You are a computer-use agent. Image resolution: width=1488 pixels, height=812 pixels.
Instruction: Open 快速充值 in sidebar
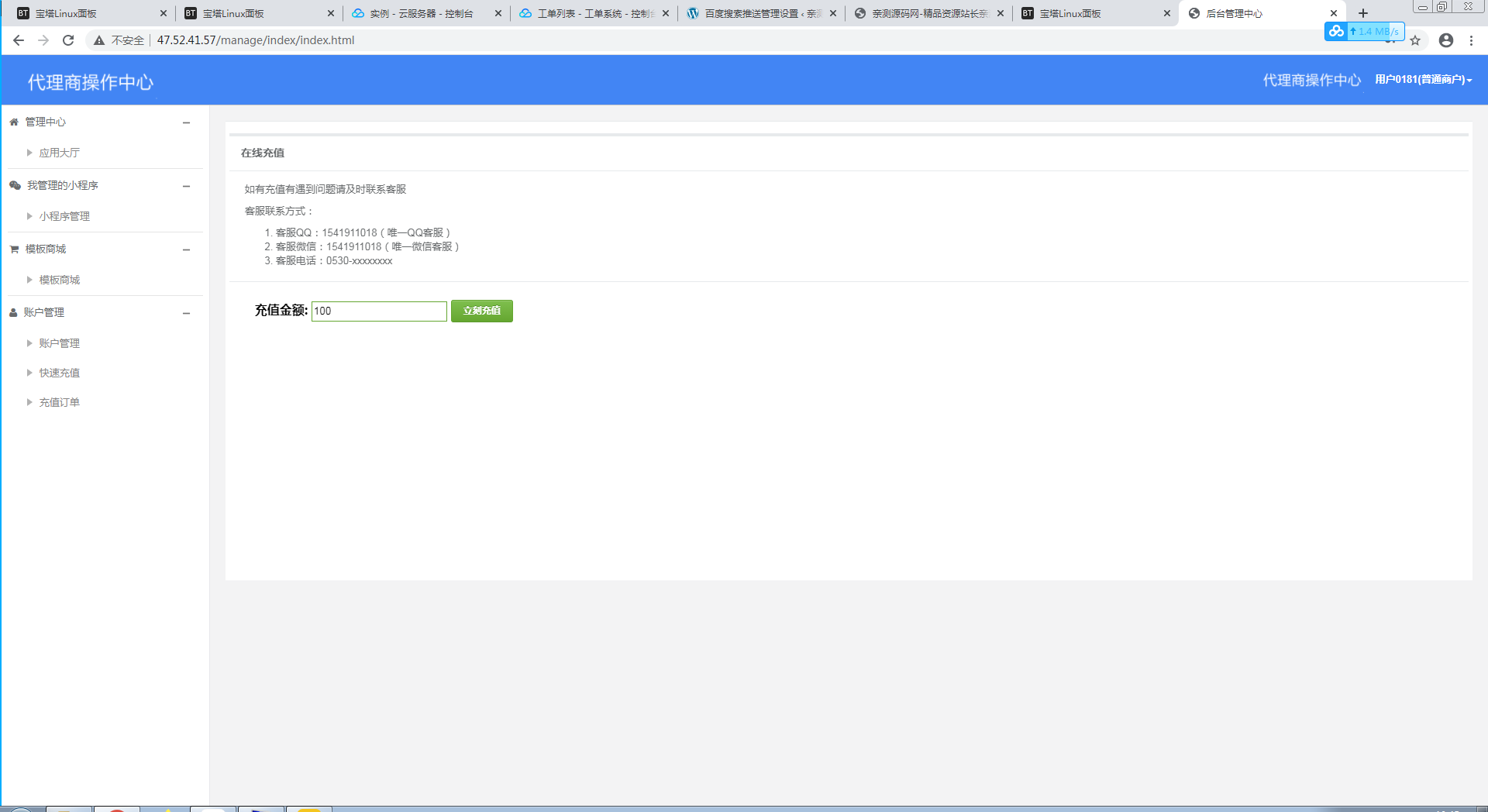coord(60,373)
